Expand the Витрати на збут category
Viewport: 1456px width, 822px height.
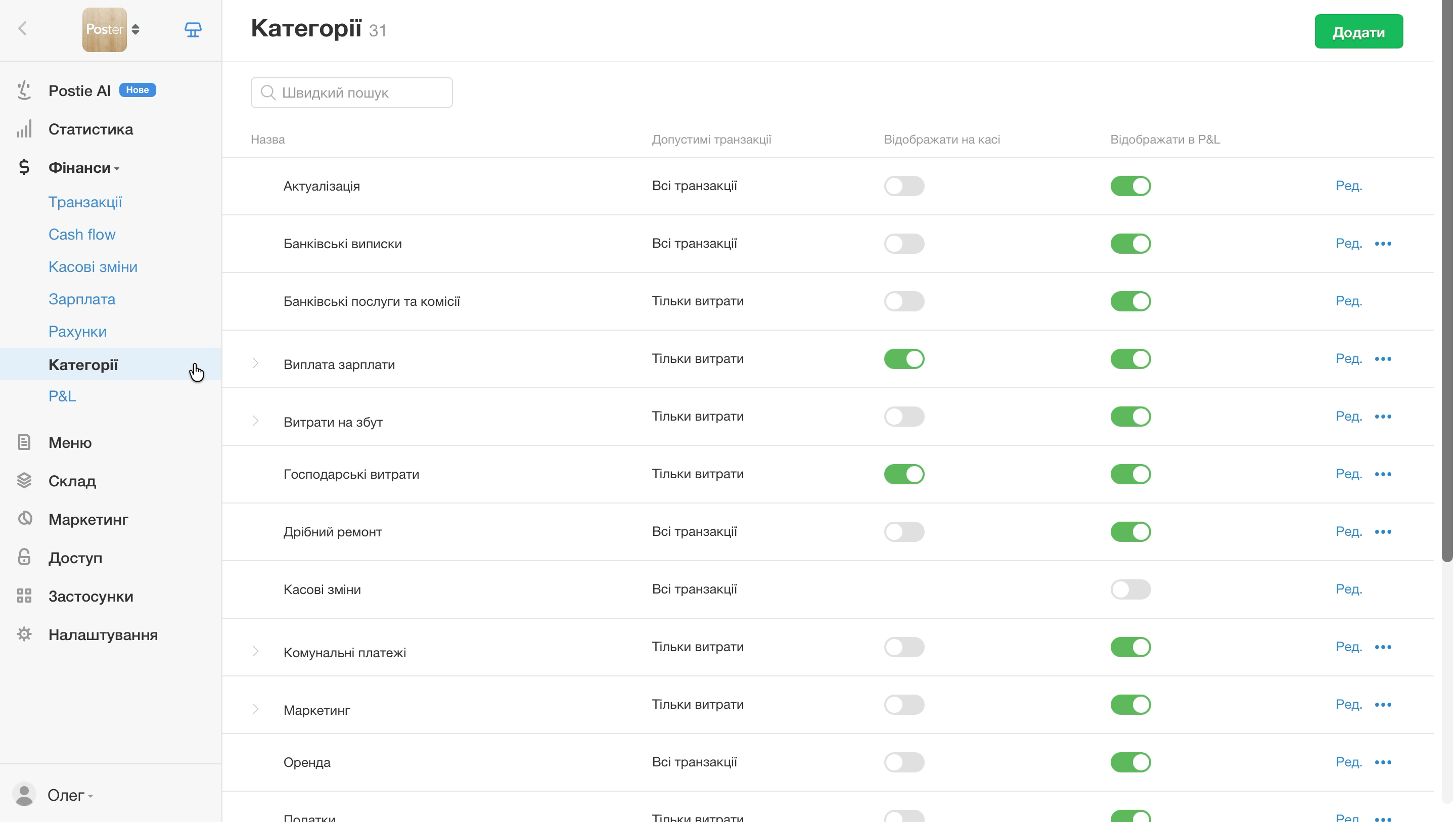(255, 421)
